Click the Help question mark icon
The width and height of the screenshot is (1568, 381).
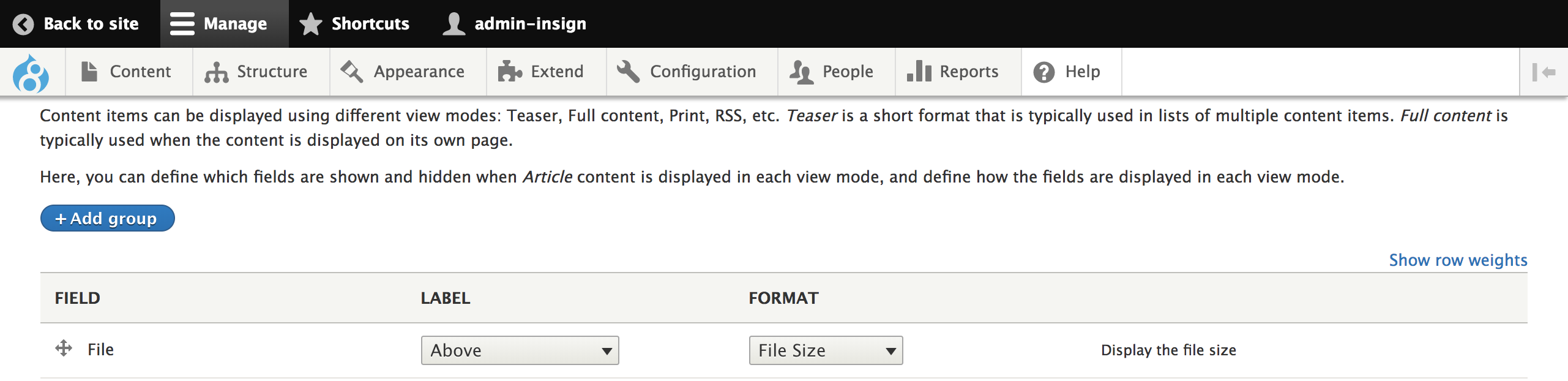coord(1044,72)
